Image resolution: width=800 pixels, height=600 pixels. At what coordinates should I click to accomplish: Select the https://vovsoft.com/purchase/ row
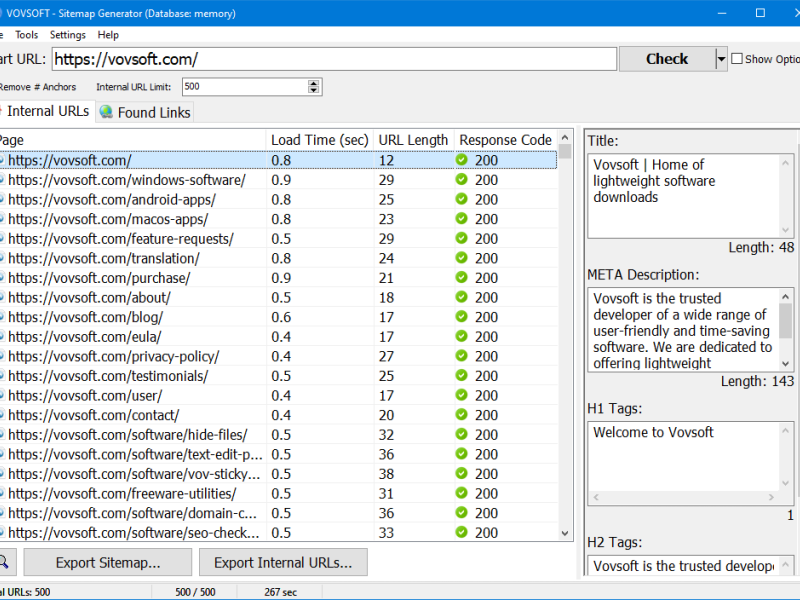[278, 278]
